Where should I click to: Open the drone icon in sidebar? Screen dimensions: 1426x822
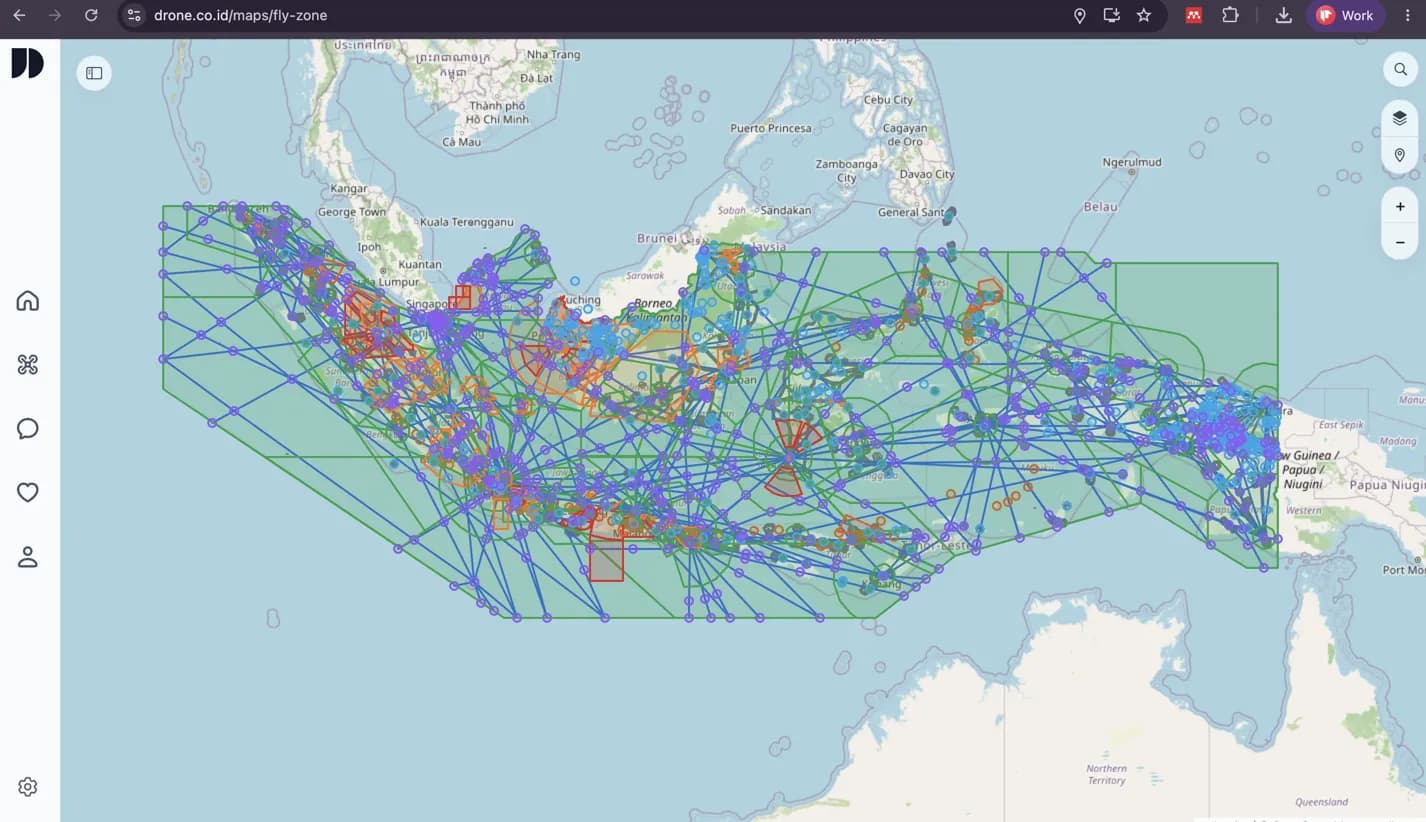(28, 365)
